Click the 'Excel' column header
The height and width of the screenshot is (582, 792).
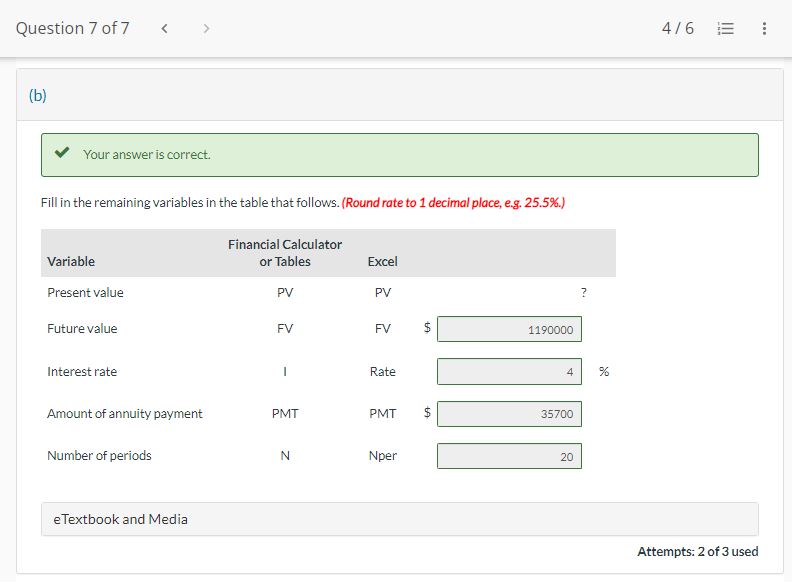coord(382,261)
